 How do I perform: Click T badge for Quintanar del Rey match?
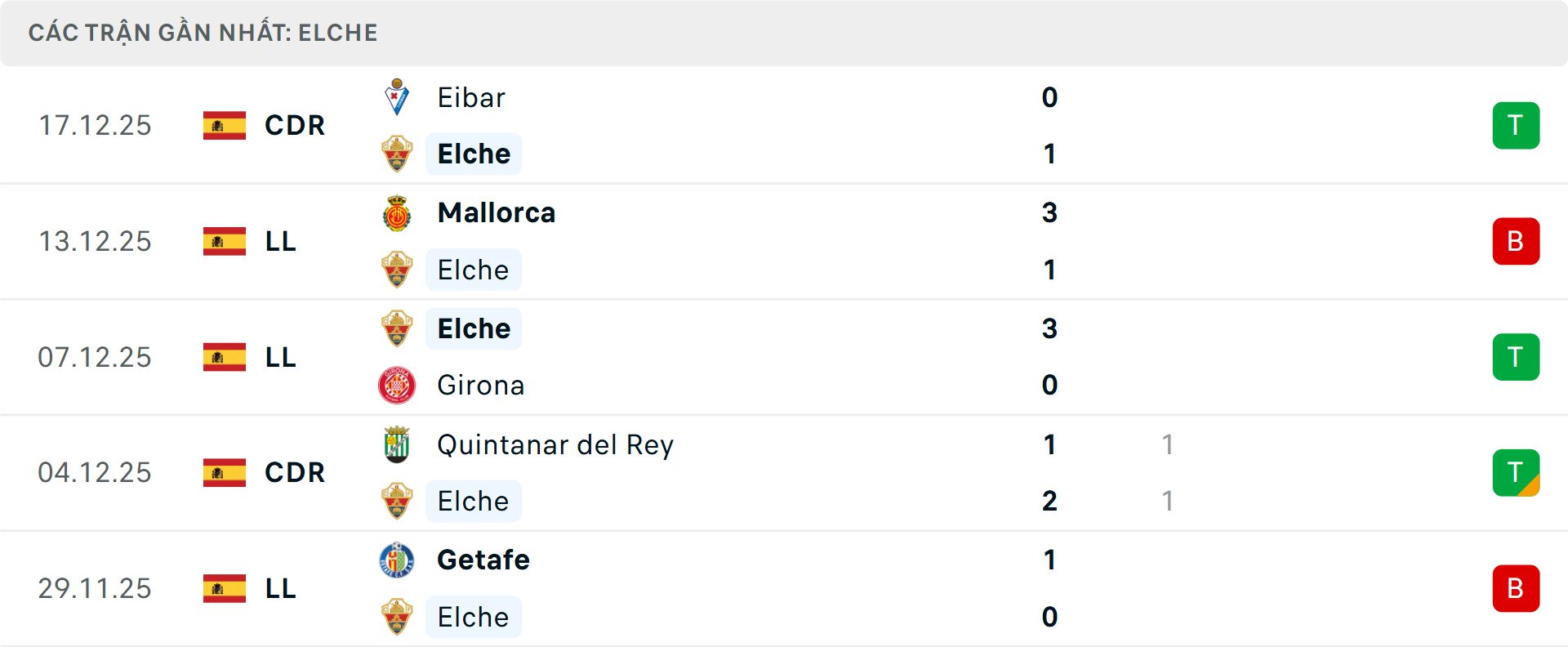1516,473
